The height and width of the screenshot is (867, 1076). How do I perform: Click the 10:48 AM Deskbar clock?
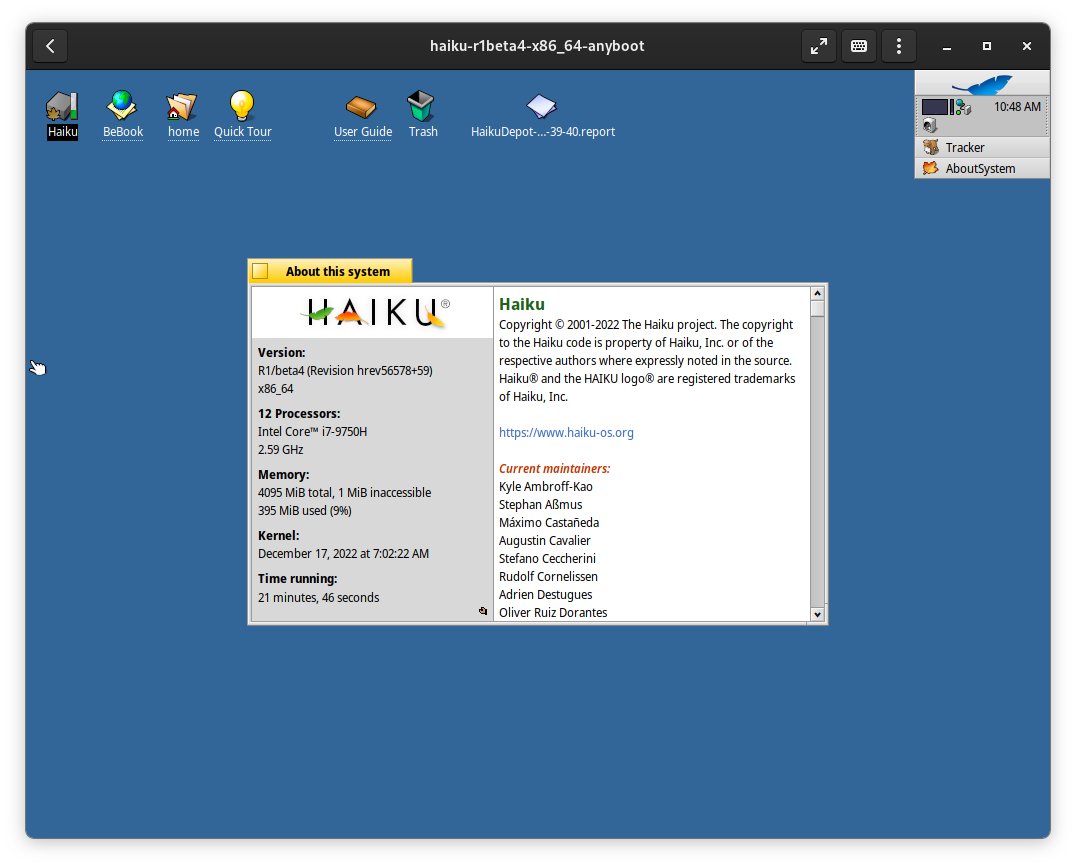[1017, 106]
